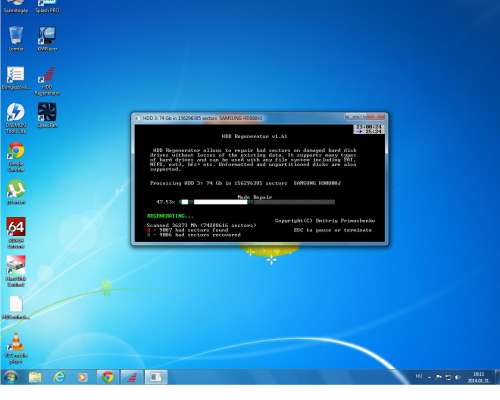The height and width of the screenshot is (400, 500).
Task: Open the HDD Regenerator desktop shortcut
Action: [x=47, y=81]
